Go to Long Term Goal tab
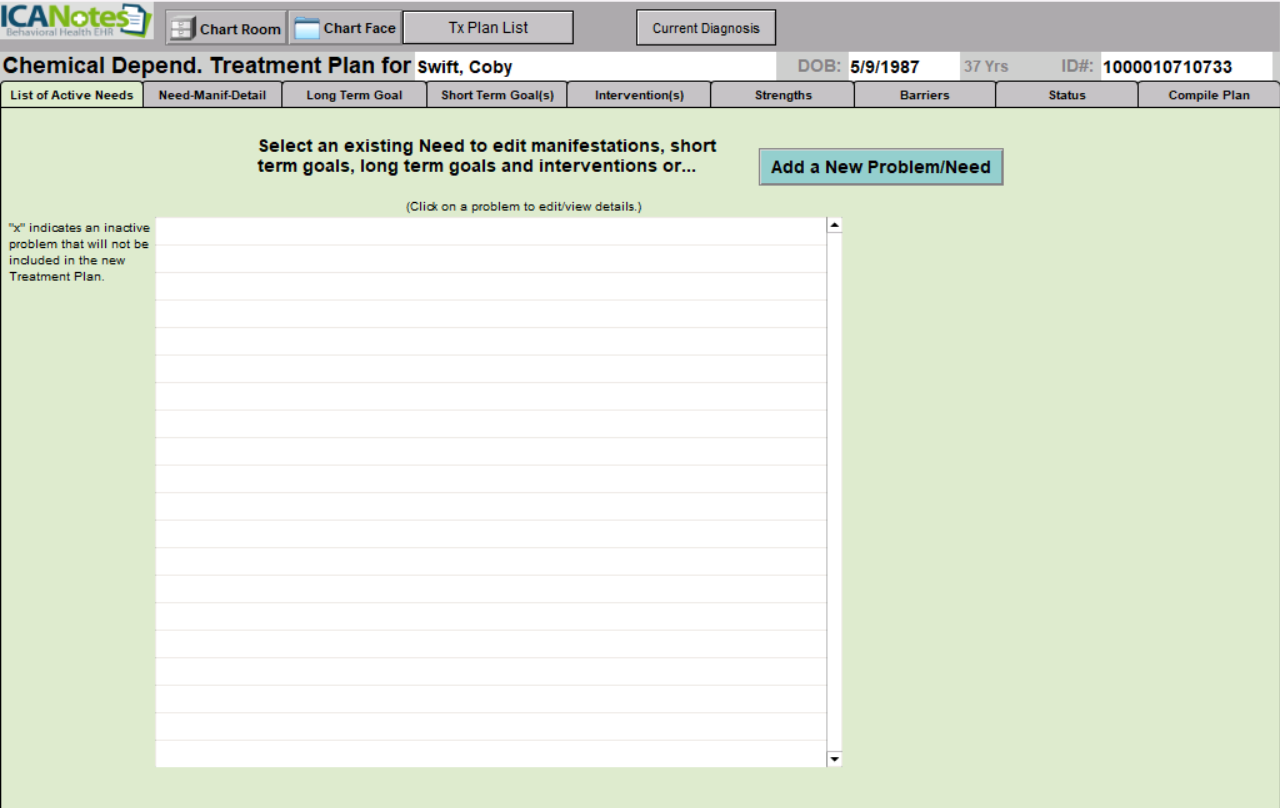Viewport: 1280px width, 808px height. [x=354, y=95]
